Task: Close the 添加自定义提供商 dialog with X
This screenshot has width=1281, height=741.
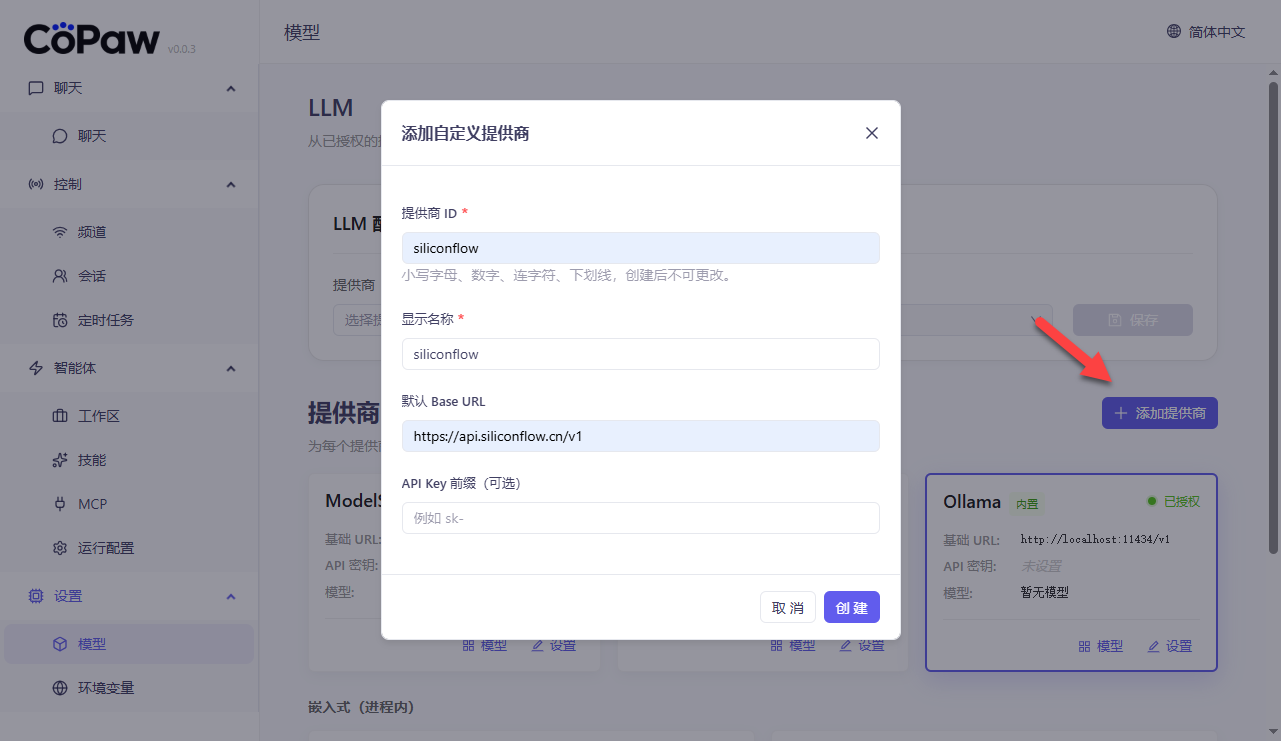Action: point(872,133)
